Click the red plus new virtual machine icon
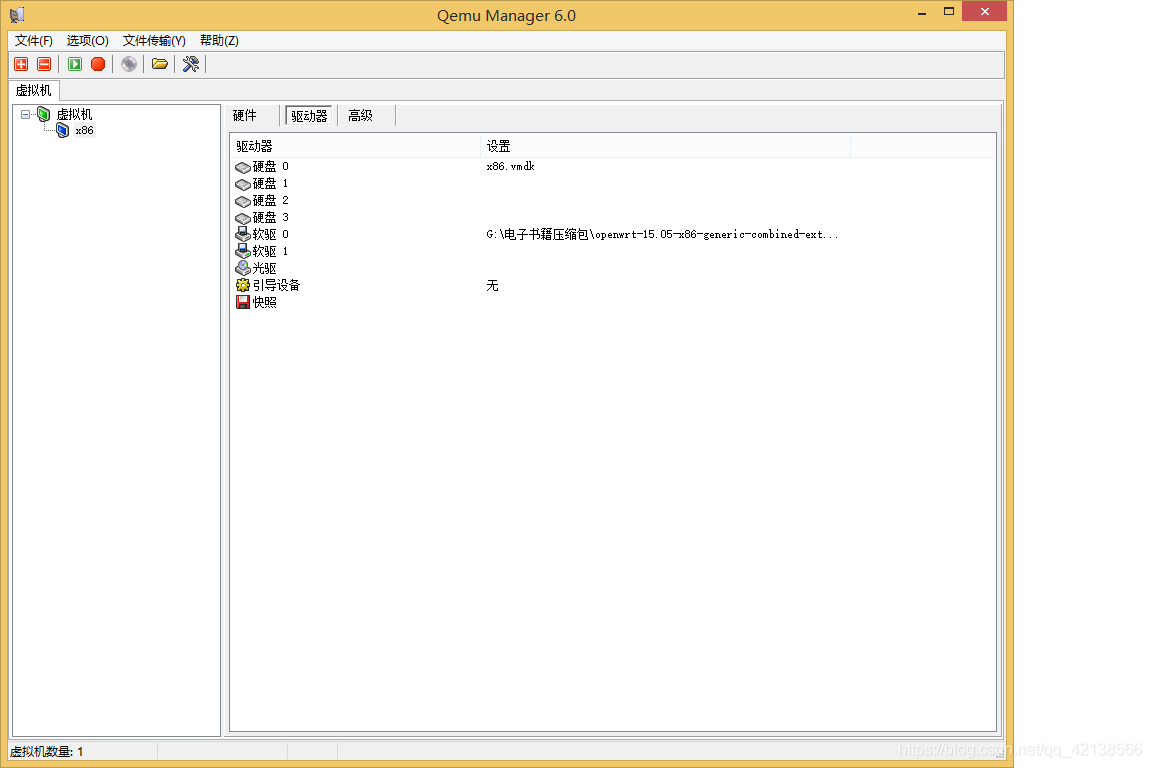Viewport: 1152px width, 768px height. [x=21, y=65]
